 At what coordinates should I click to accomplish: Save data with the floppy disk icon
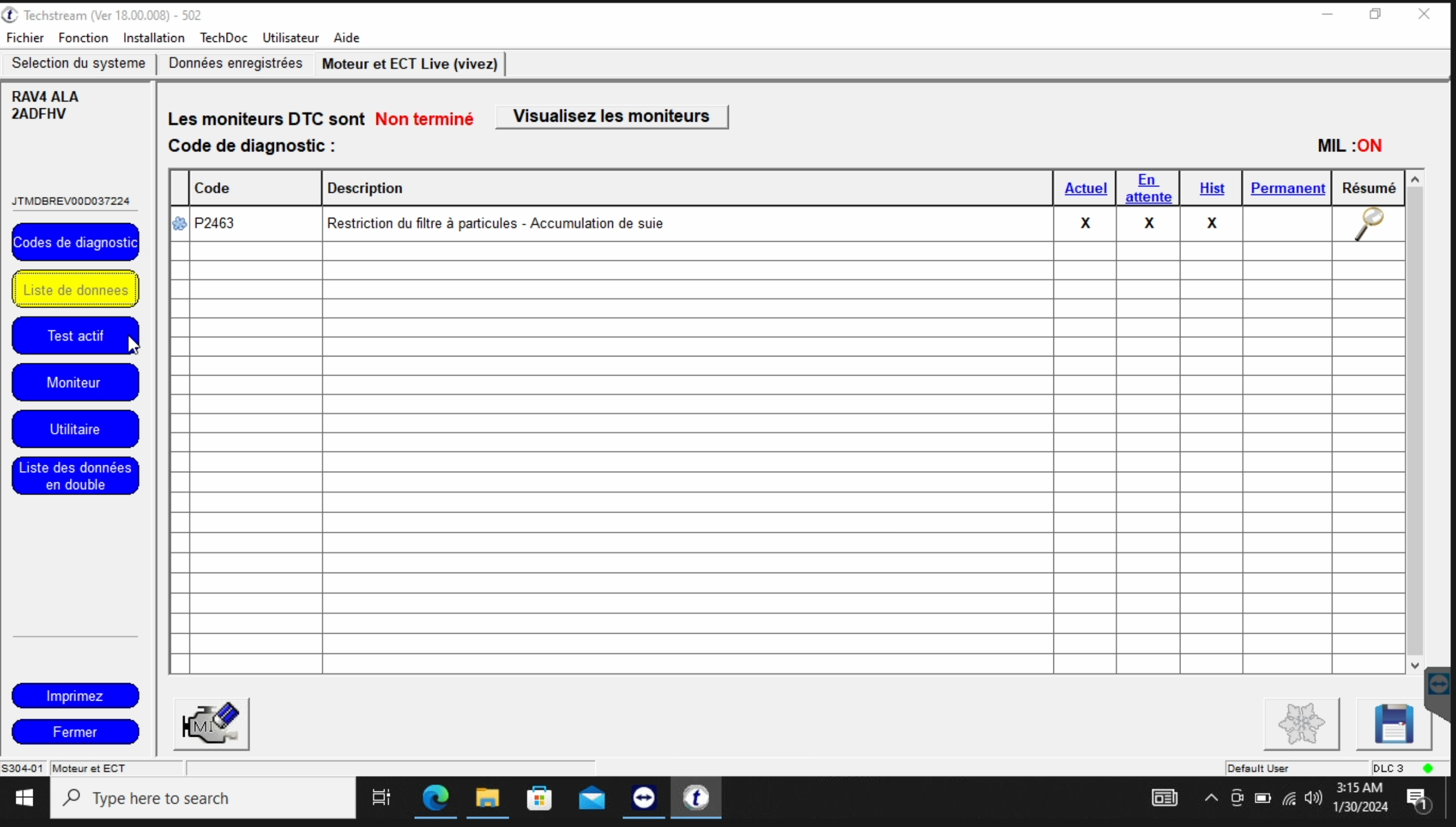1394,724
